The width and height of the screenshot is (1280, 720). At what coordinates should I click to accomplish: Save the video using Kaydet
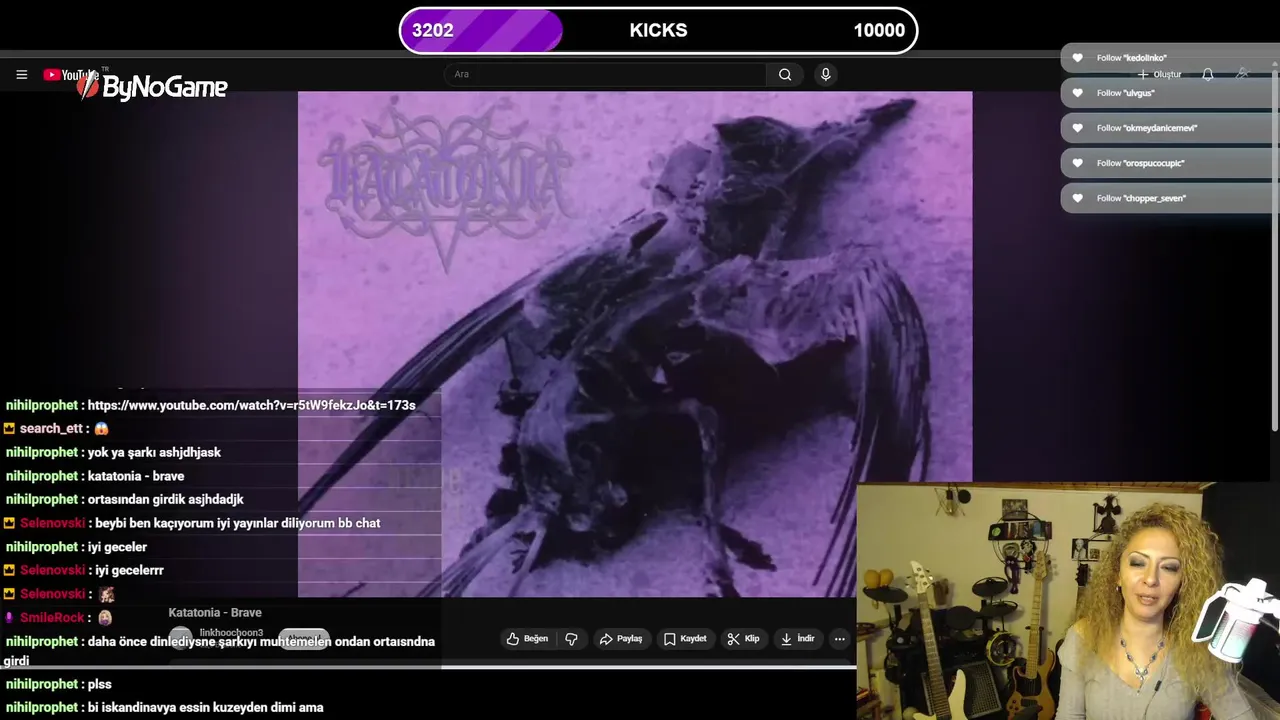pos(685,639)
